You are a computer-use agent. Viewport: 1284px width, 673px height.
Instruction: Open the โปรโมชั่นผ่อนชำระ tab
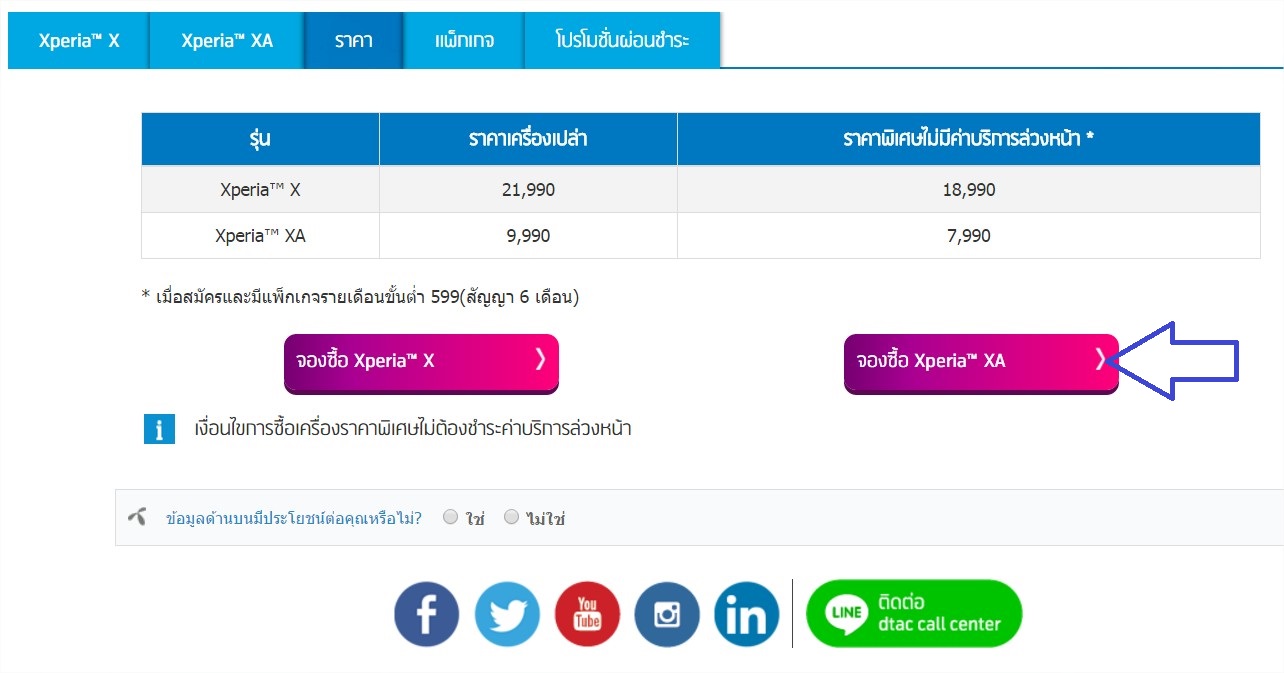(x=622, y=41)
